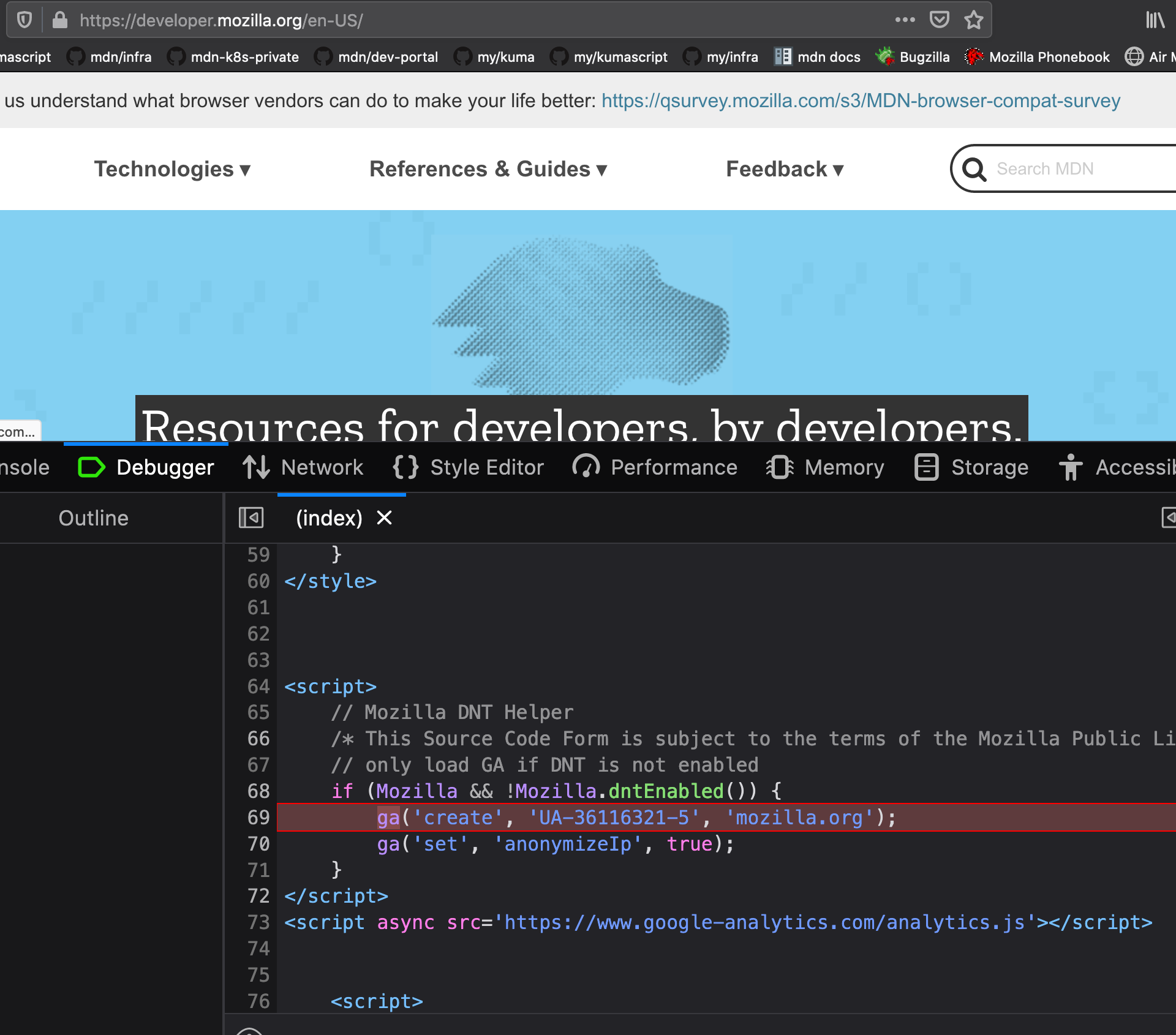Screen dimensions: 1176x1035
Task: Open Mozilla Phonebook bookmark
Action: tap(1037, 57)
